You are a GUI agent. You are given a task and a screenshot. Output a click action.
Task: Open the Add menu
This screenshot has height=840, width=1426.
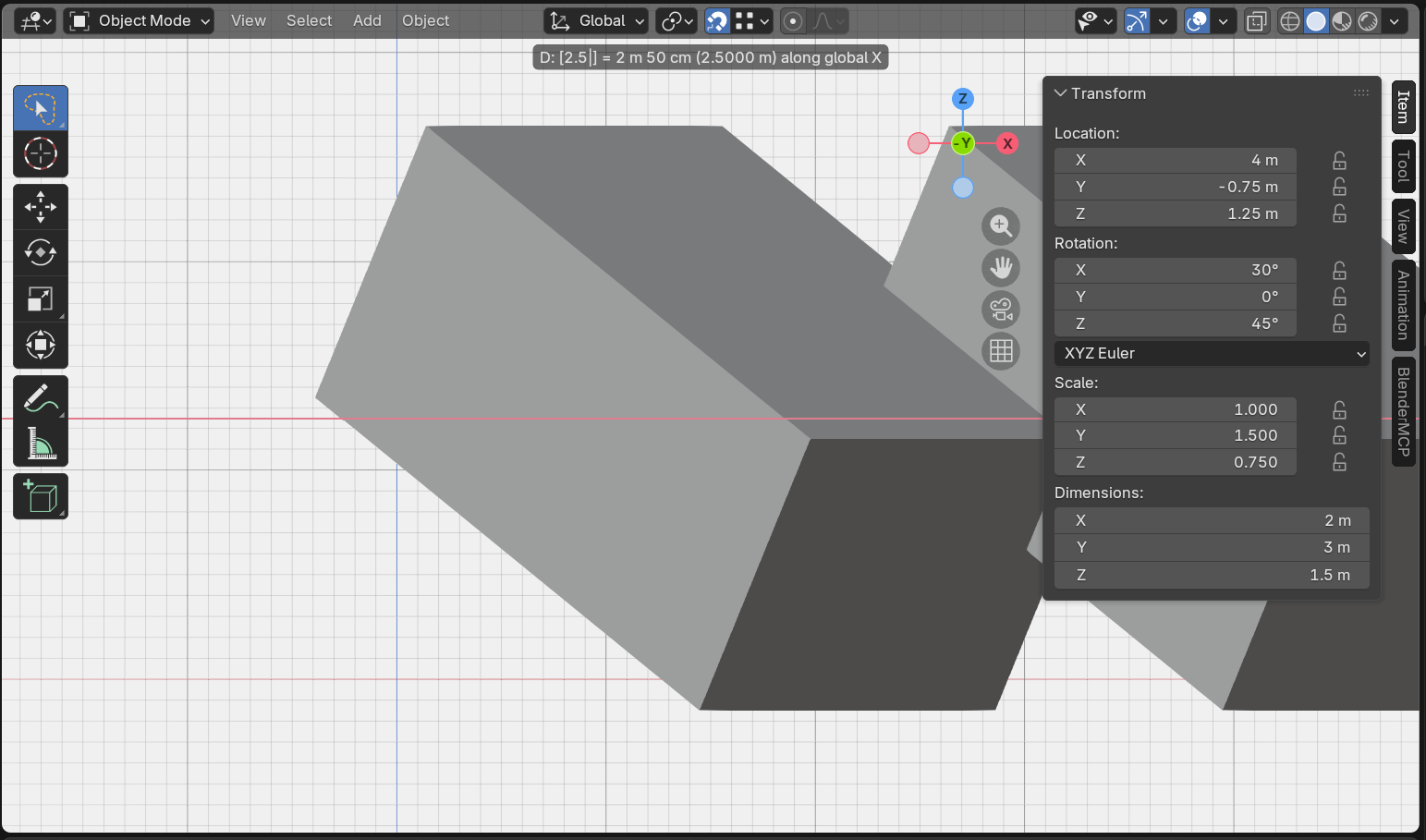pyautogui.click(x=367, y=20)
